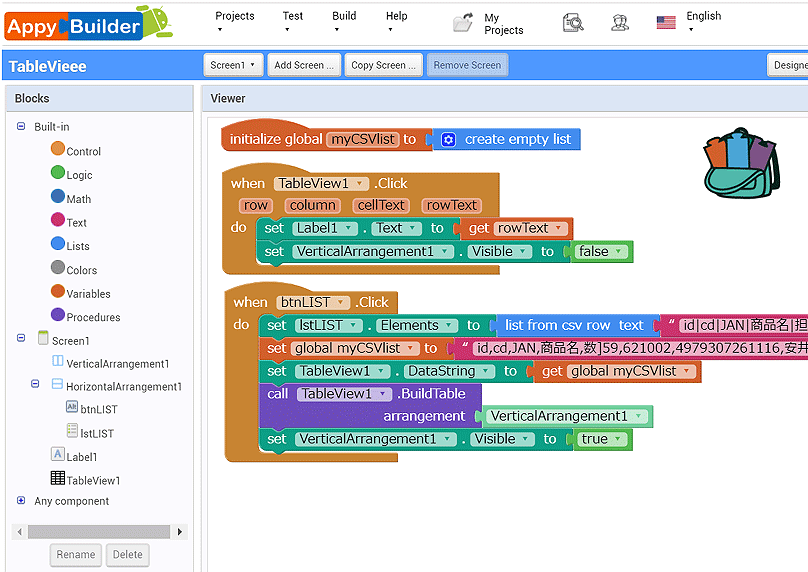
Task: Click the lstLIST listview icon in tree
Action: (72, 431)
